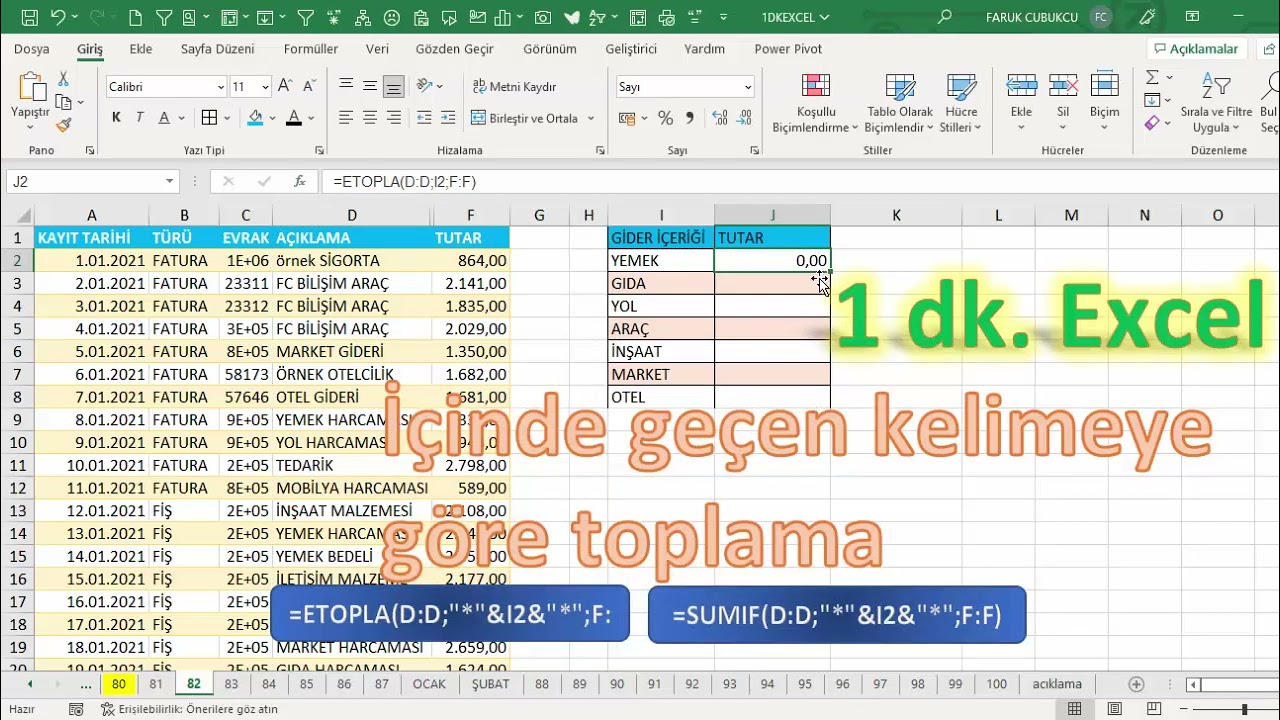Apply cell borders
This screenshot has height=720, width=1280.
point(209,118)
